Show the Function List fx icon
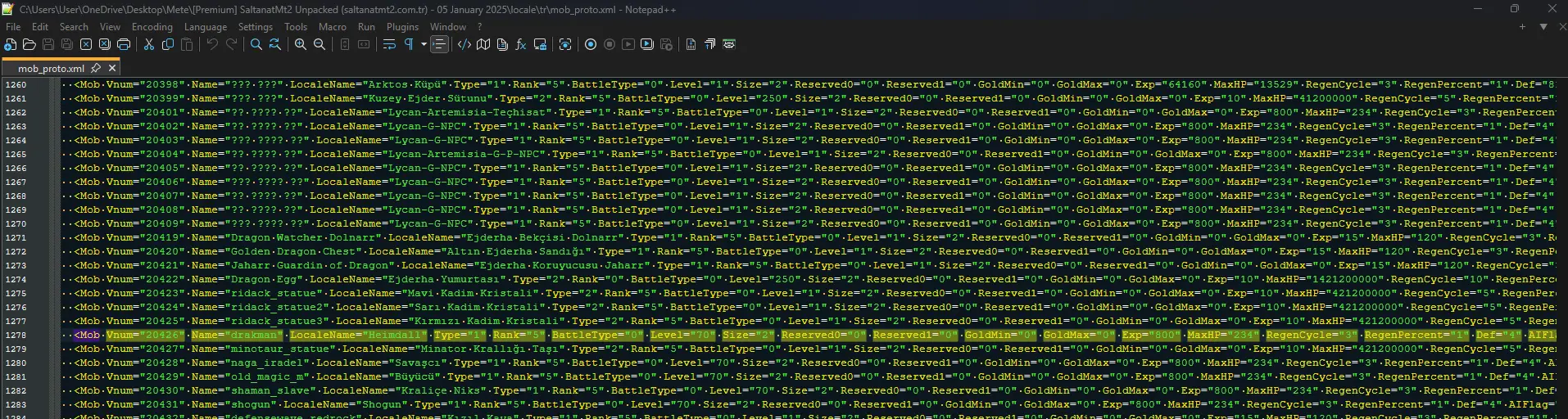 (521, 44)
